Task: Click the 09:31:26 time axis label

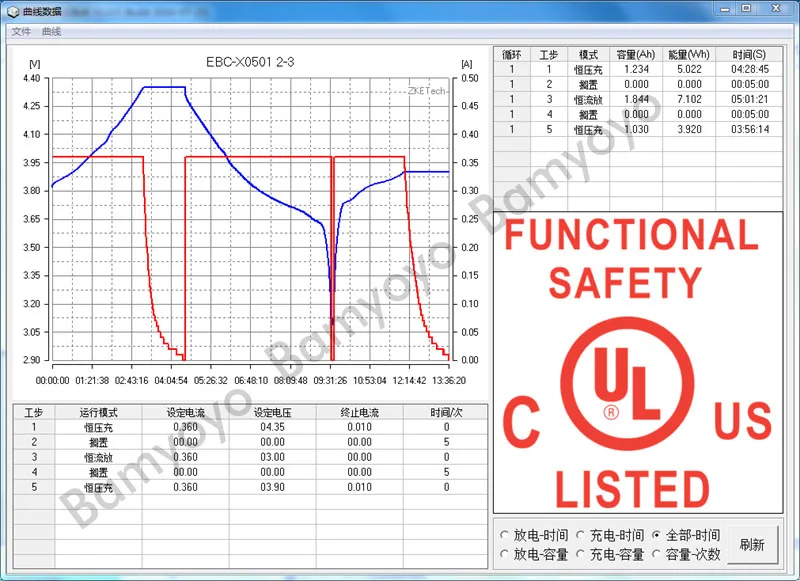Action: click(x=330, y=381)
